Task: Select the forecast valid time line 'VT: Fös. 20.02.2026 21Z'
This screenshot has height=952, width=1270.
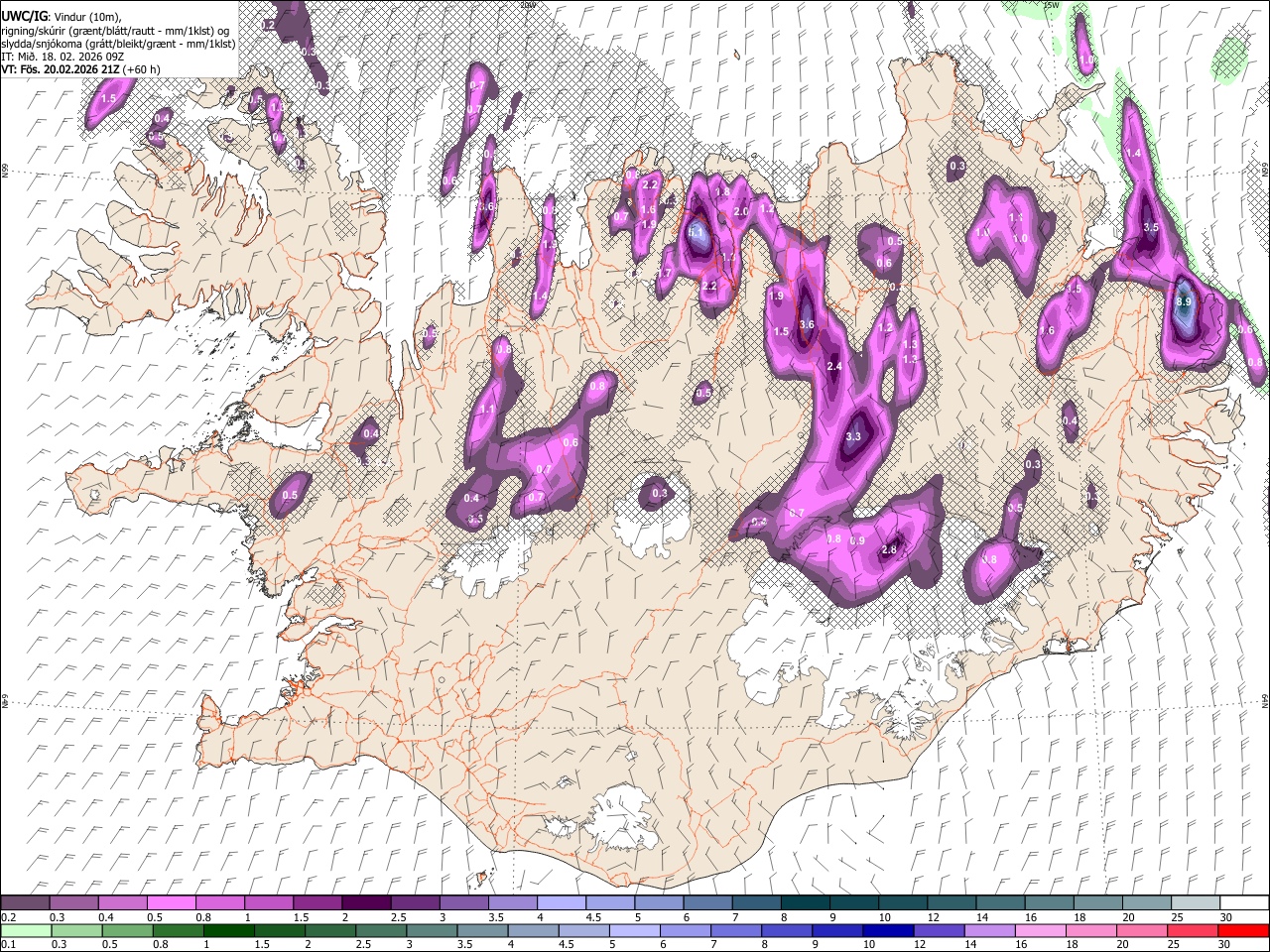Action: tap(61, 69)
